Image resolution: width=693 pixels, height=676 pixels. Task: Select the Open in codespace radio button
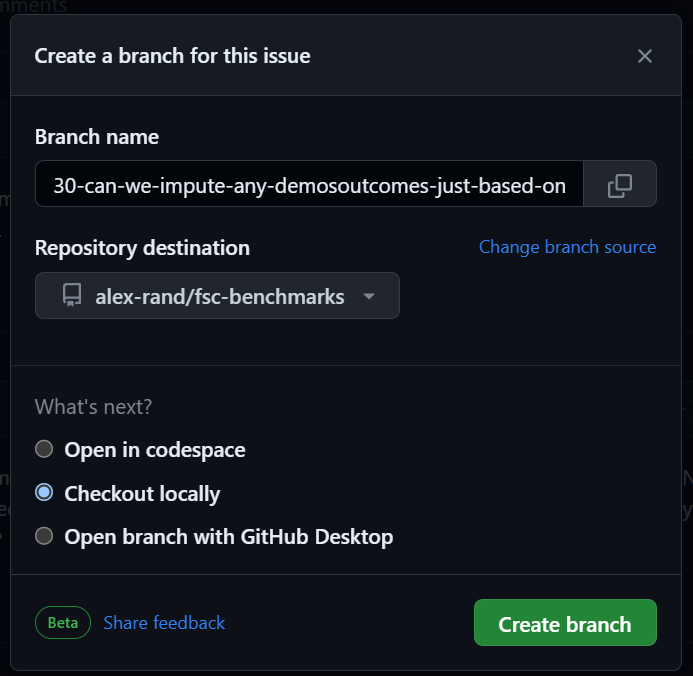coord(44,449)
